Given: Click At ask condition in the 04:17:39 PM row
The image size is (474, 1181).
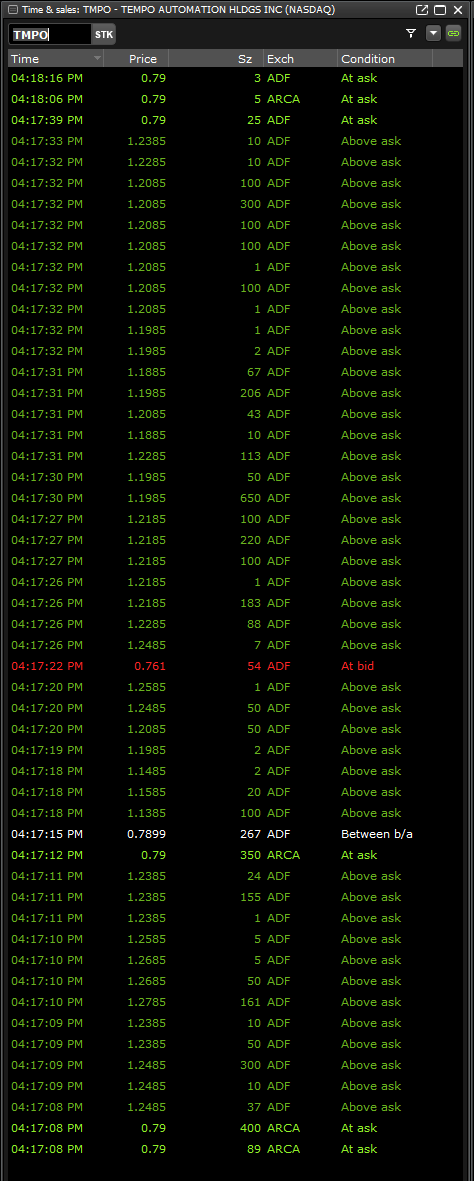Looking at the screenshot, I should [x=359, y=120].
